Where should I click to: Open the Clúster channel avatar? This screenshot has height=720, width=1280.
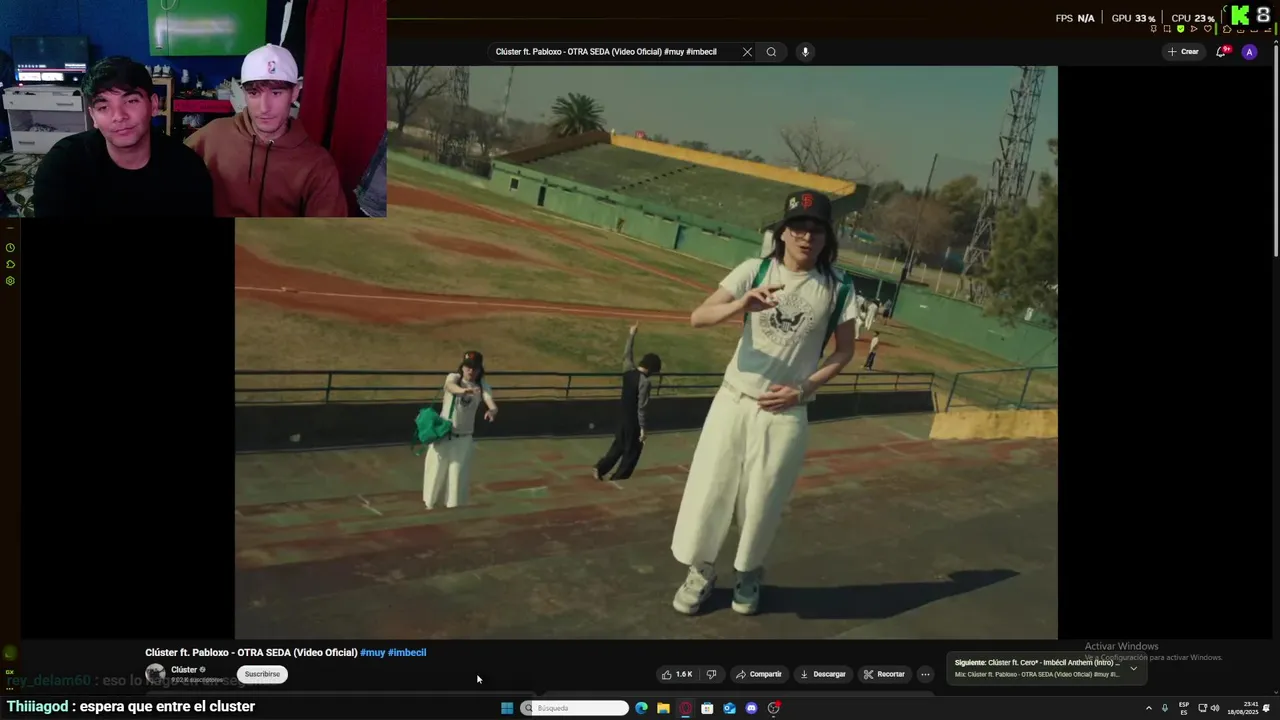155,674
